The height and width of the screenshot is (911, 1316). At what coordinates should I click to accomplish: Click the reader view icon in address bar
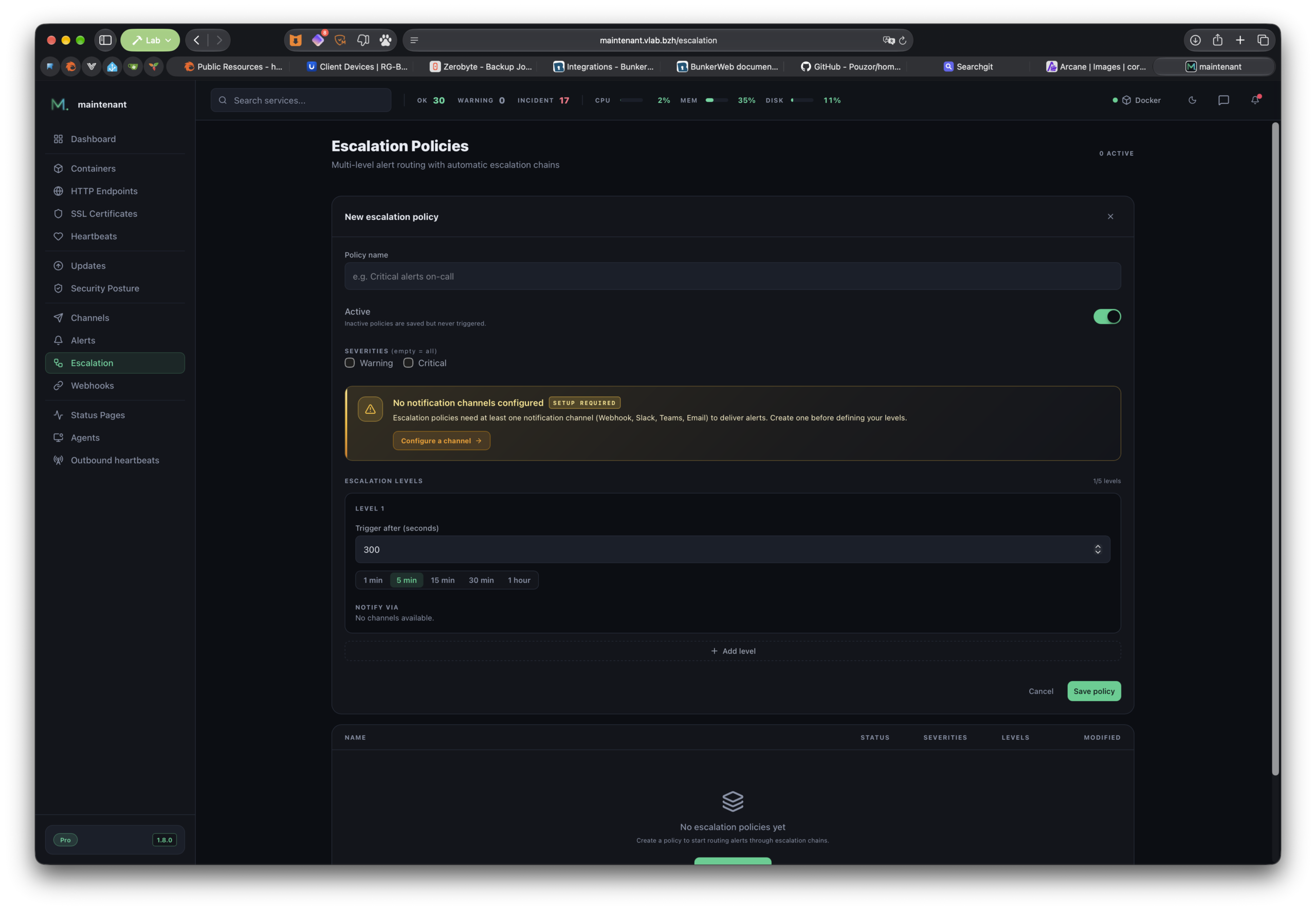tap(414, 41)
